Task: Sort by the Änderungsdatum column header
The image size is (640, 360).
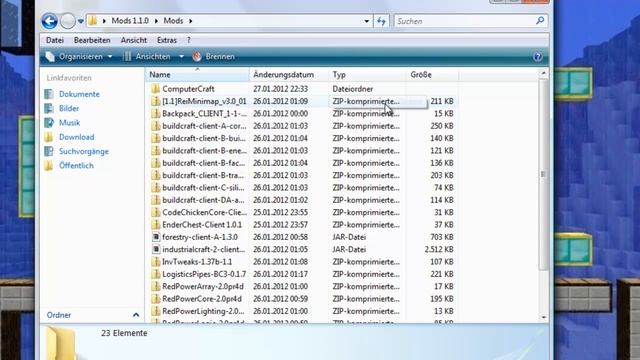Action: click(289, 75)
